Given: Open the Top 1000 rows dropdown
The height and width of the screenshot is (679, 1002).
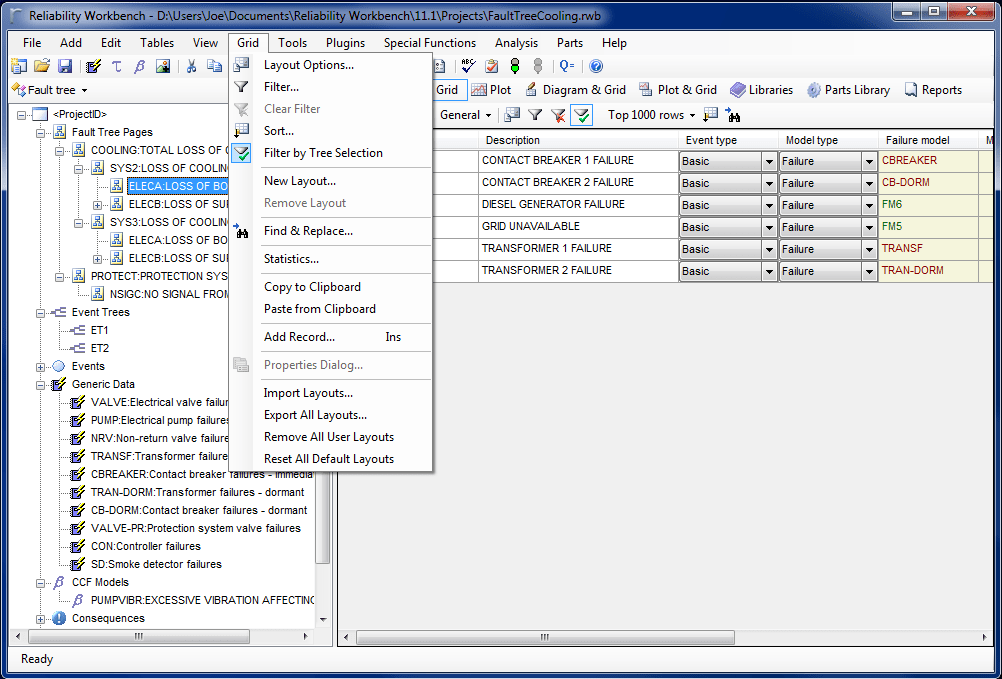Looking at the screenshot, I should [x=651, y=115].
